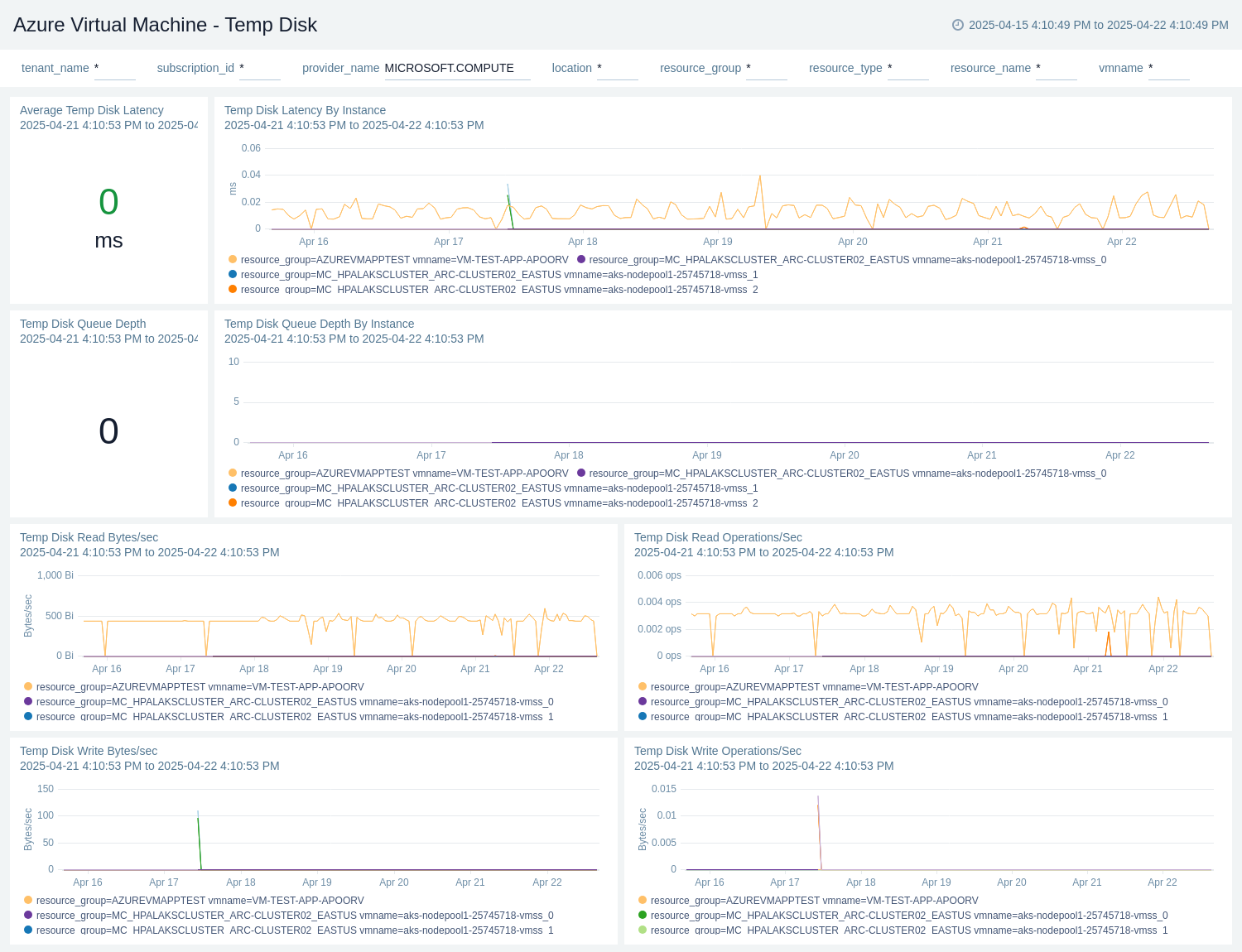Toggle VM-TEST-APP-APOORV swatch in Queue Depth By Instance legend
This screenshot has width=1242, height=952.
[x=233, y=473]
